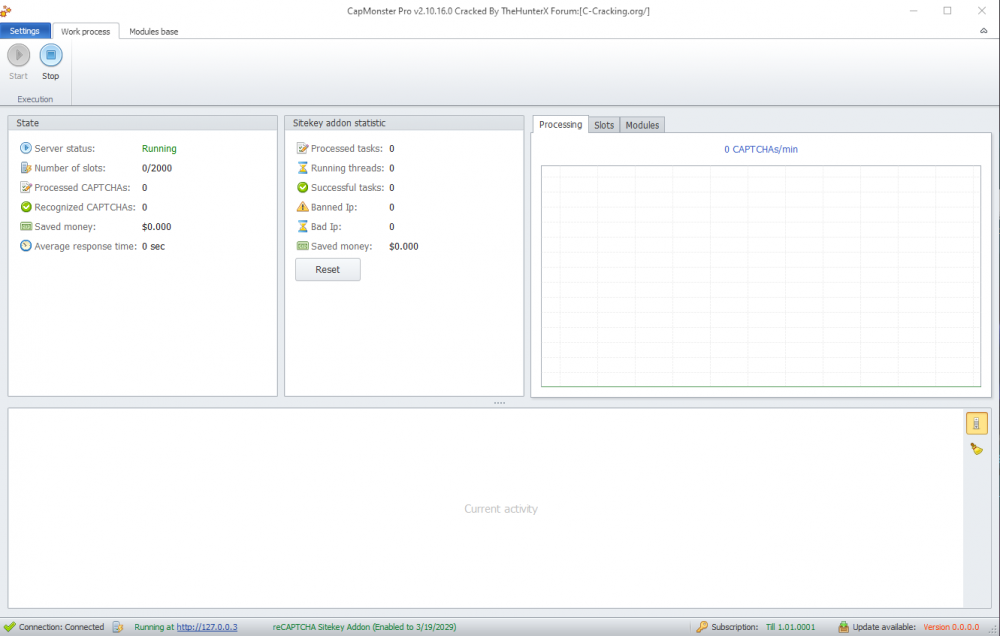Screen dimensions: 1000x636
Task: Reset the Sitekey addon statistic
Action: pos(328,269)
